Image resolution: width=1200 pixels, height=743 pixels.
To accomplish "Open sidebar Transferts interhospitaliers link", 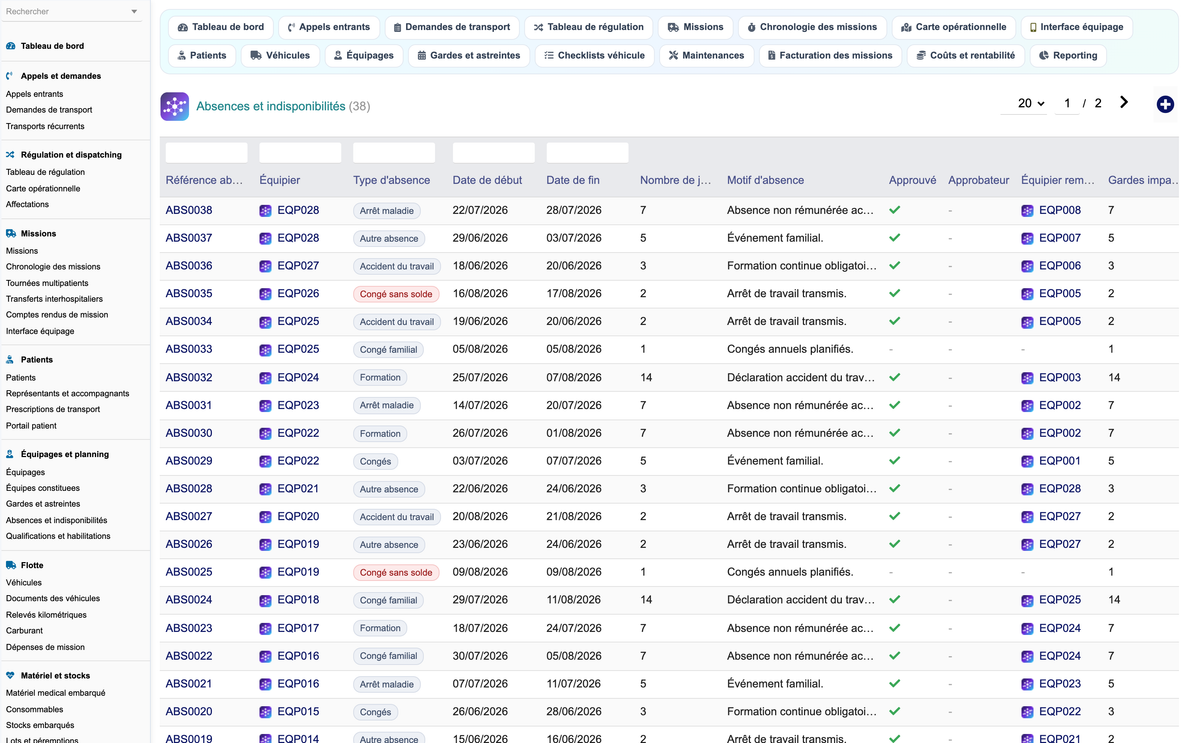I will 54,299.
